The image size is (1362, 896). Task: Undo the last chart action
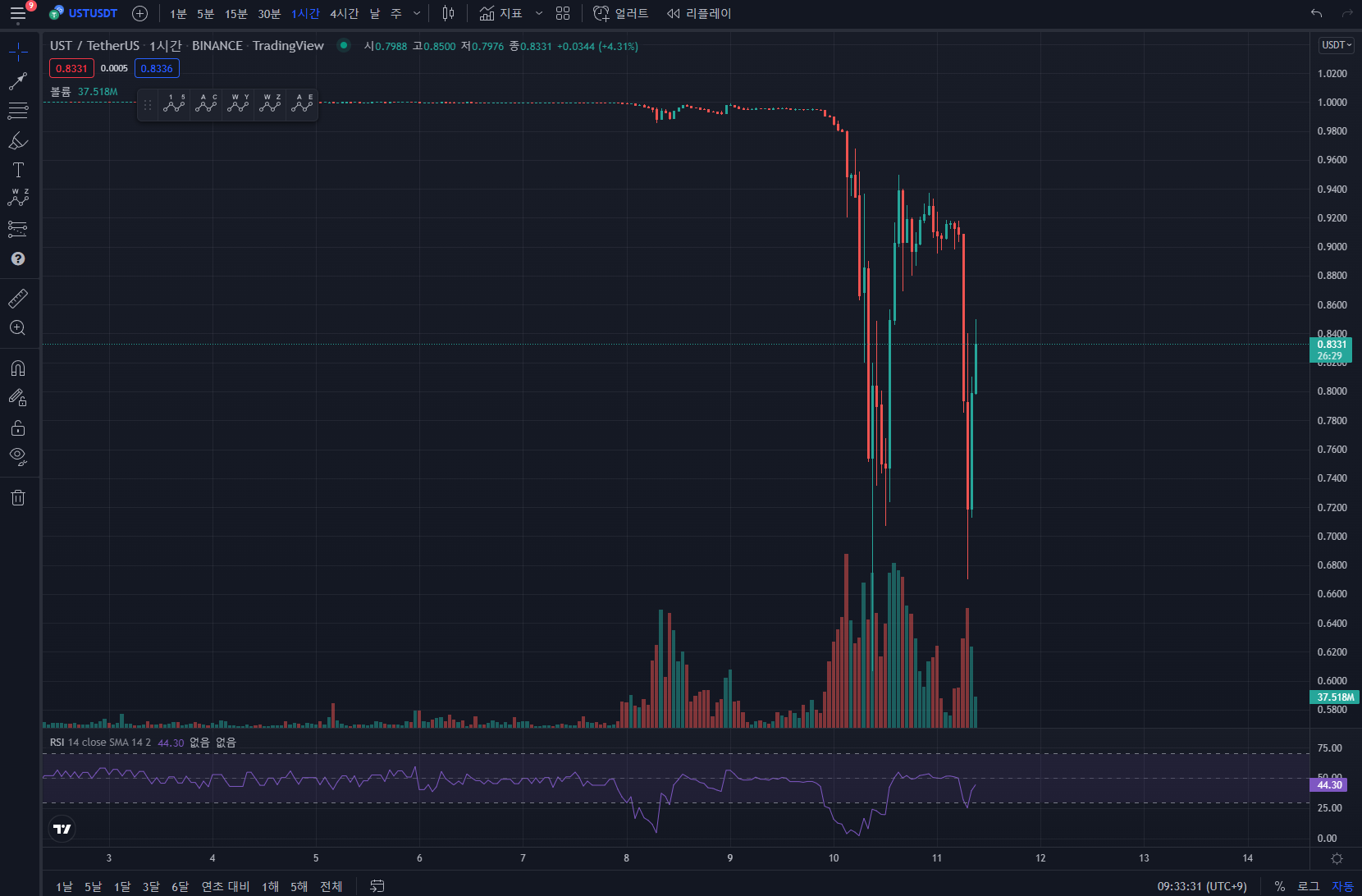pos(1317,13)
